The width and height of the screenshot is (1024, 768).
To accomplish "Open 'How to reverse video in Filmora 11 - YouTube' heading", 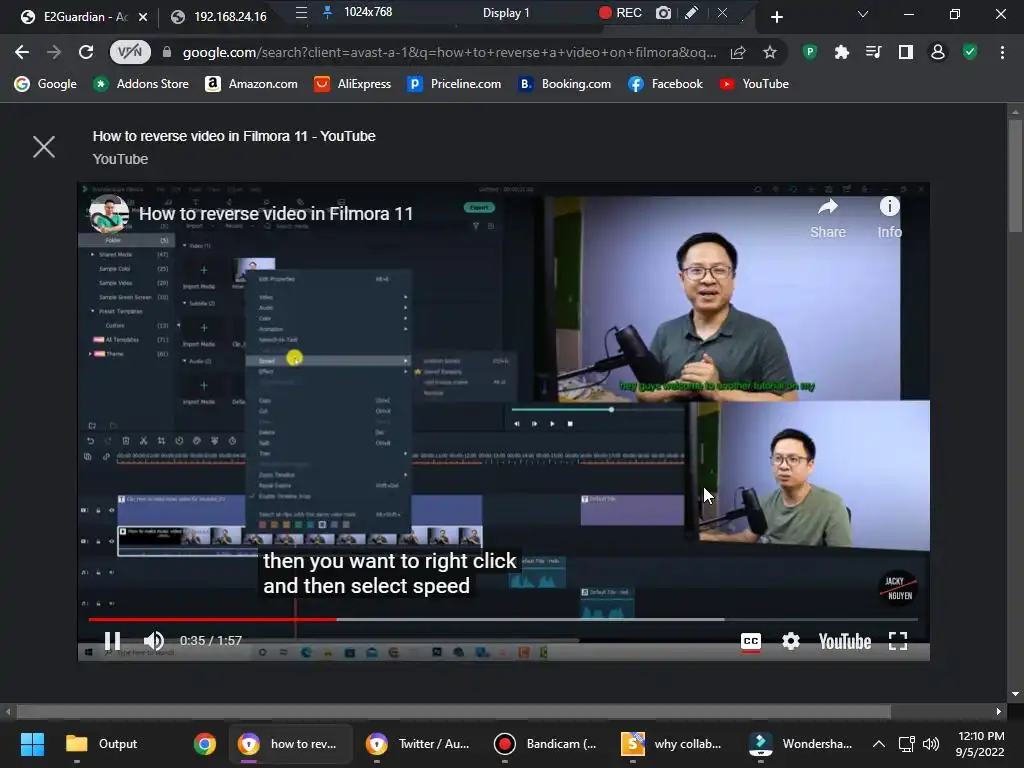I will [234, 136].
